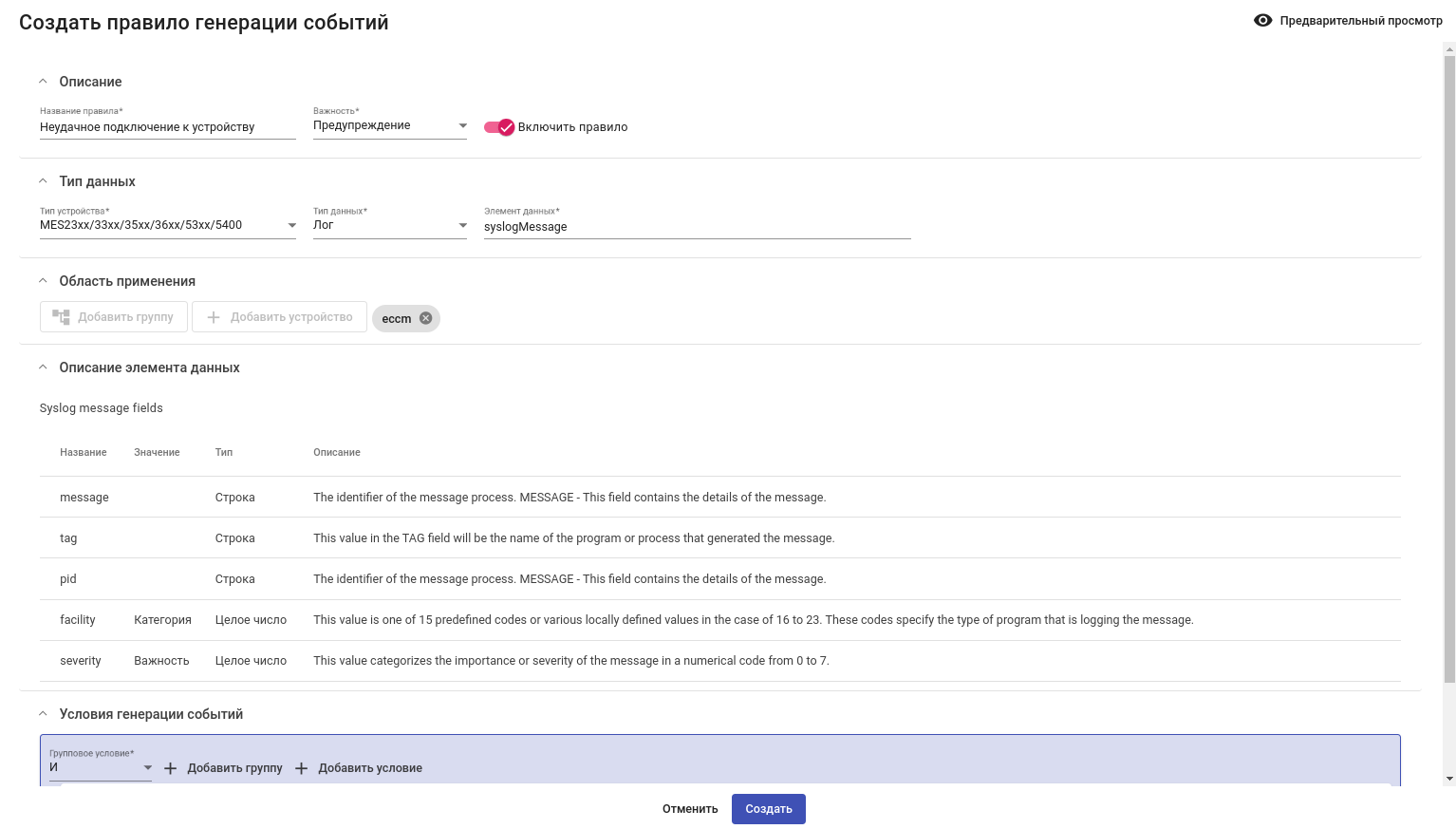Screen dimensions: 1456x829
Task: Click the group tree icon in Добавить группу
Action: tap(62, 317)
